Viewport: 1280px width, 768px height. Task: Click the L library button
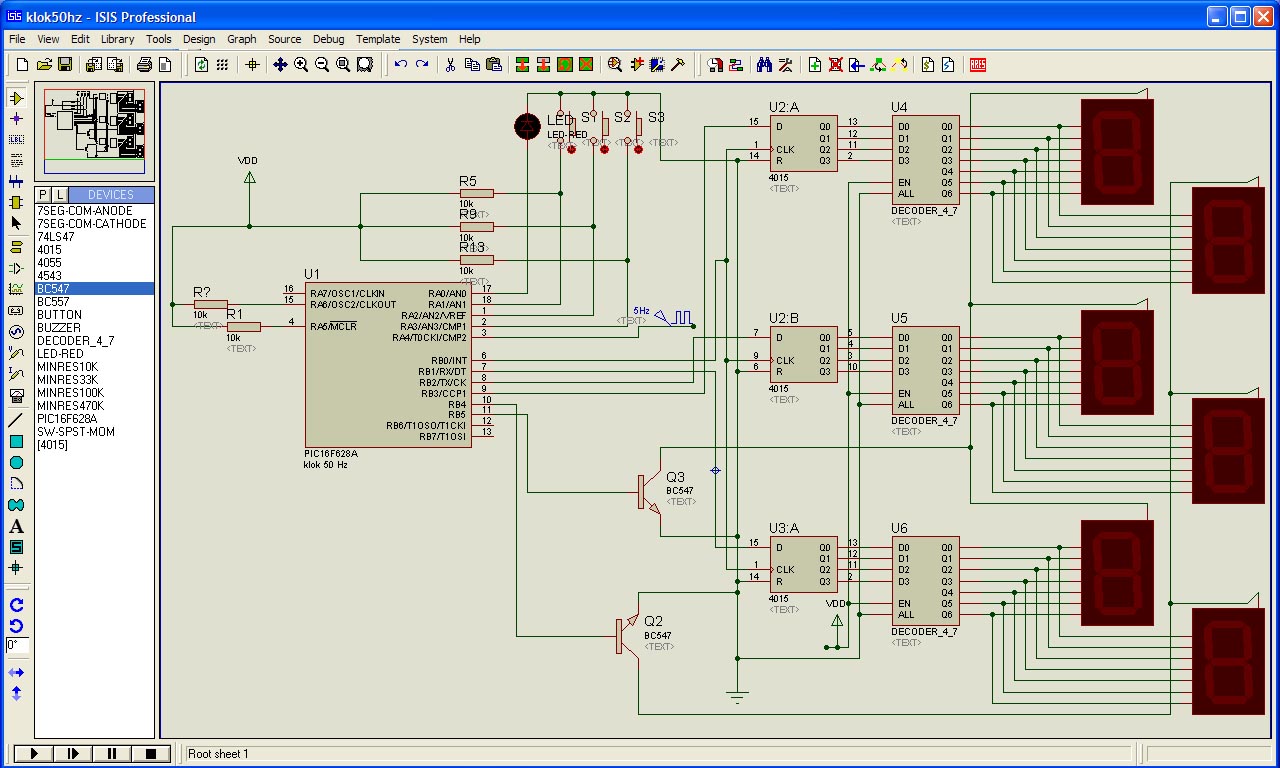click(60, 194)
